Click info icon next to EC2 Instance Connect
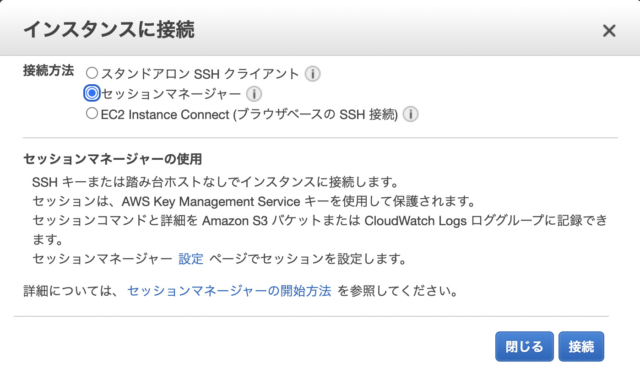The height and width of the screenshot is (379, 640). click(x=411, y=114)
